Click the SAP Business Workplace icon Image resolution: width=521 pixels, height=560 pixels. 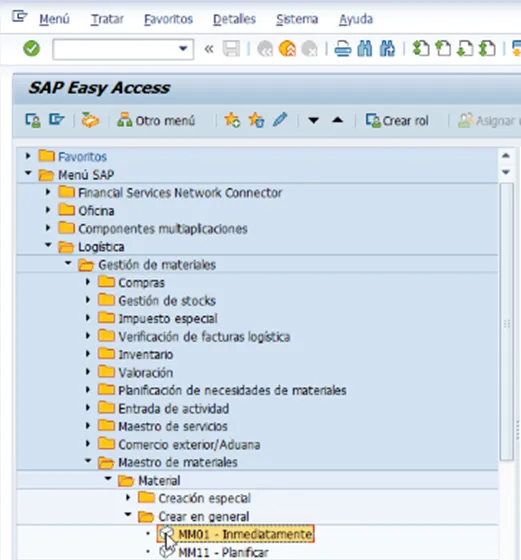[x=90, y=120]
